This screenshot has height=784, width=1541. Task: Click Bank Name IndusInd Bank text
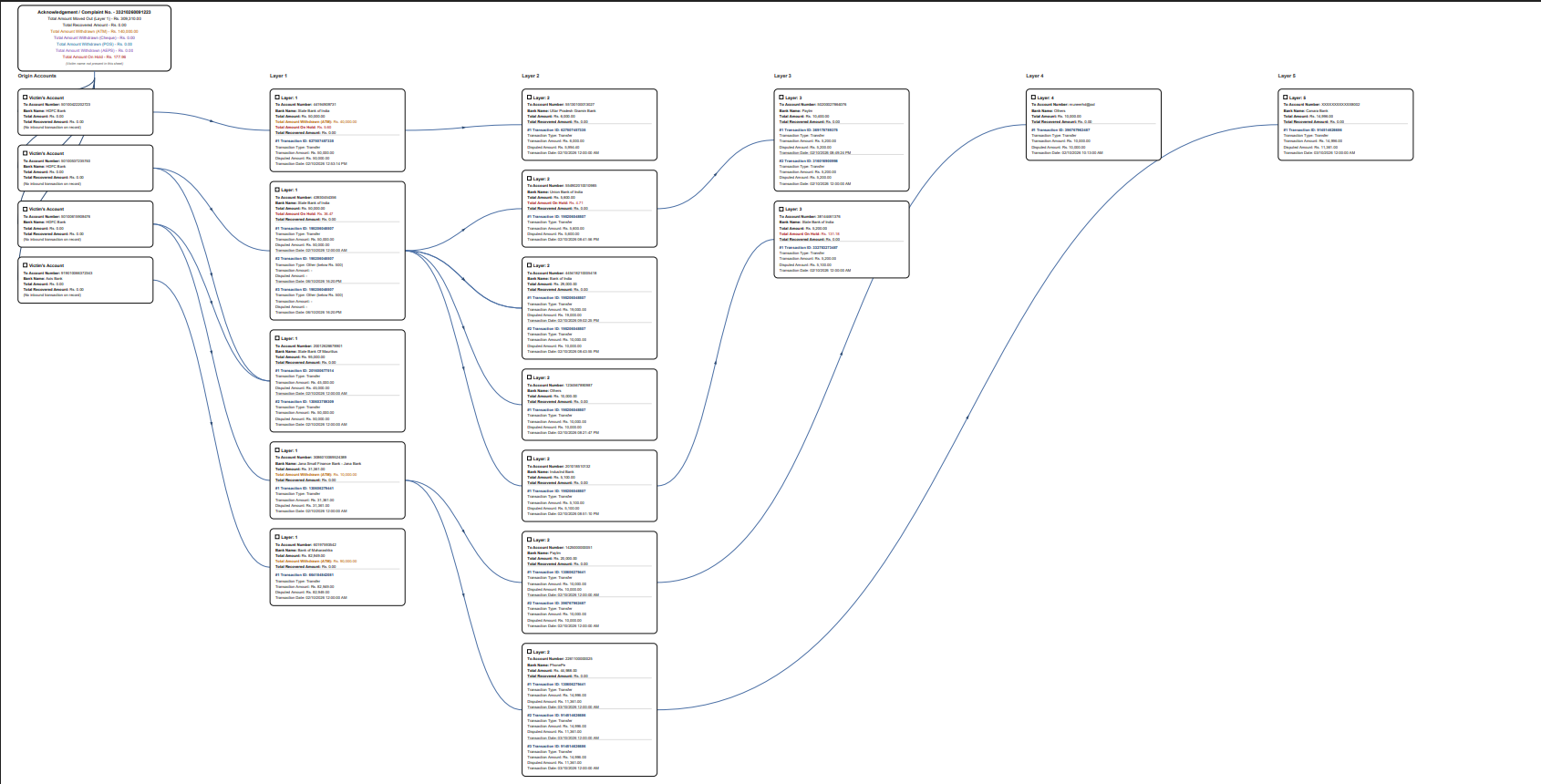click(x=551, y=471)
